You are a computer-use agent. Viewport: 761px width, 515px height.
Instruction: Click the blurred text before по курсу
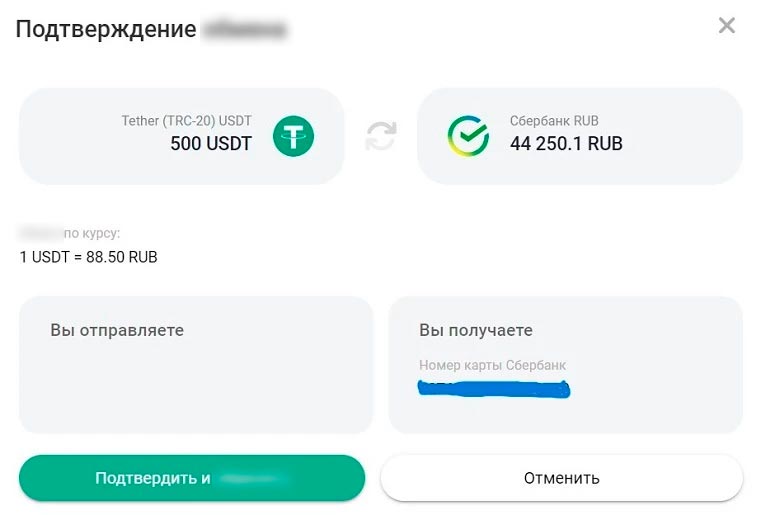point(39,234)
